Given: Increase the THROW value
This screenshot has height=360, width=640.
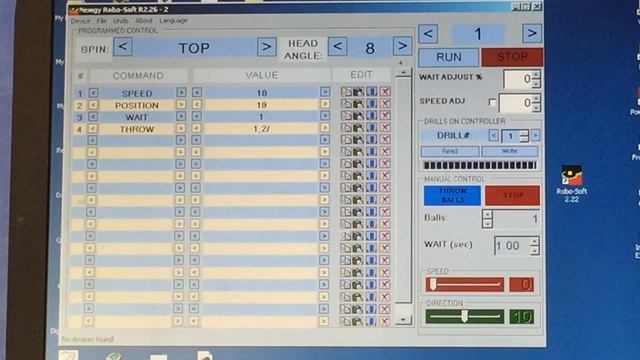Looking at the screenshot, I should pos(325,128).
